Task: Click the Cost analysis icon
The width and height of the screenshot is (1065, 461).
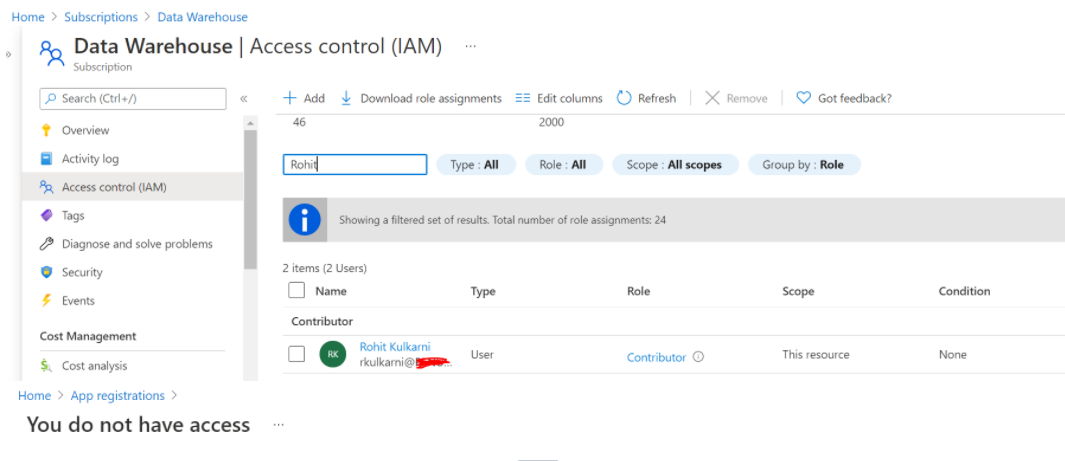Action: click(x=46, y=365)
